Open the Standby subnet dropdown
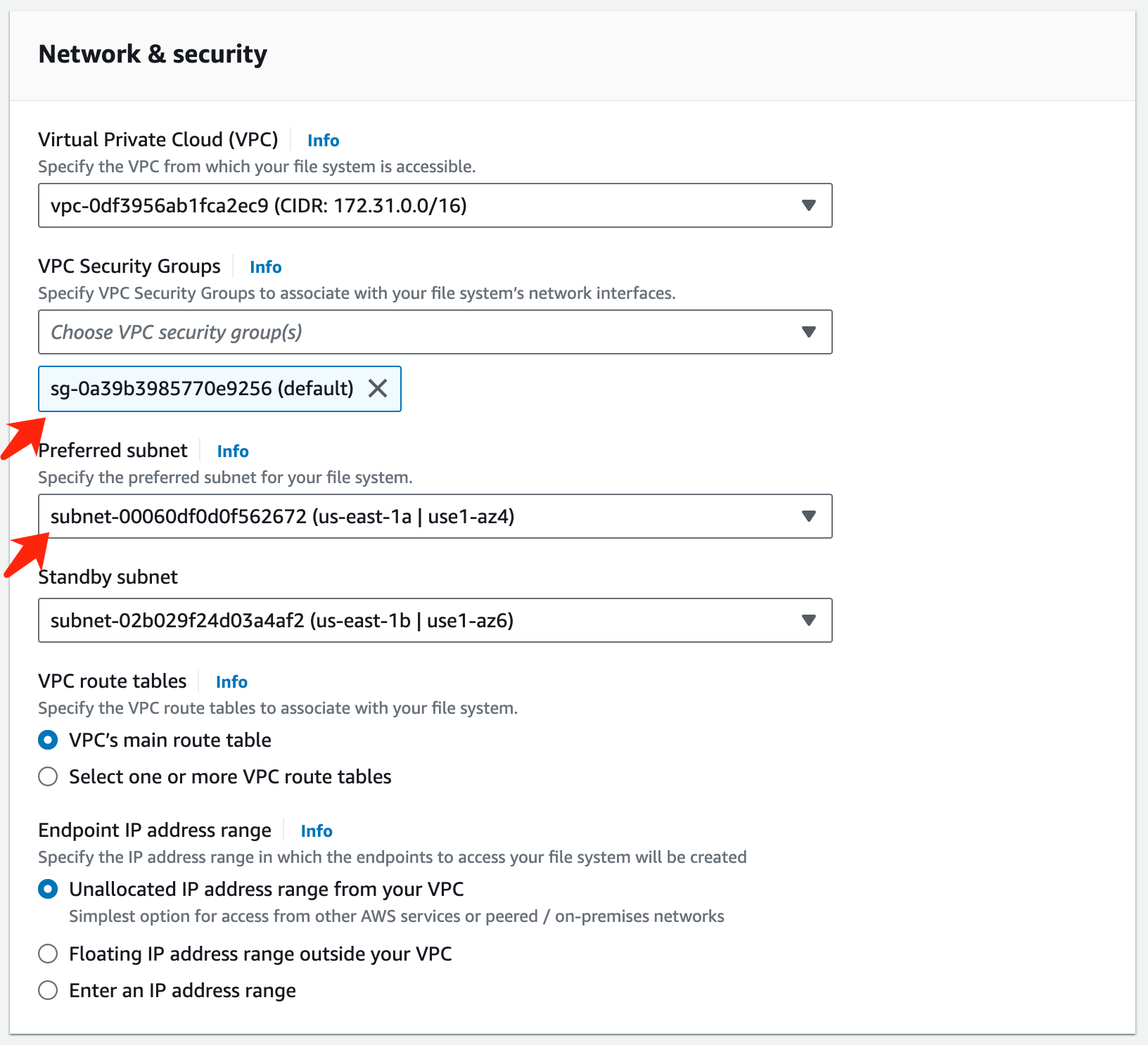 (x=808, y=620)
